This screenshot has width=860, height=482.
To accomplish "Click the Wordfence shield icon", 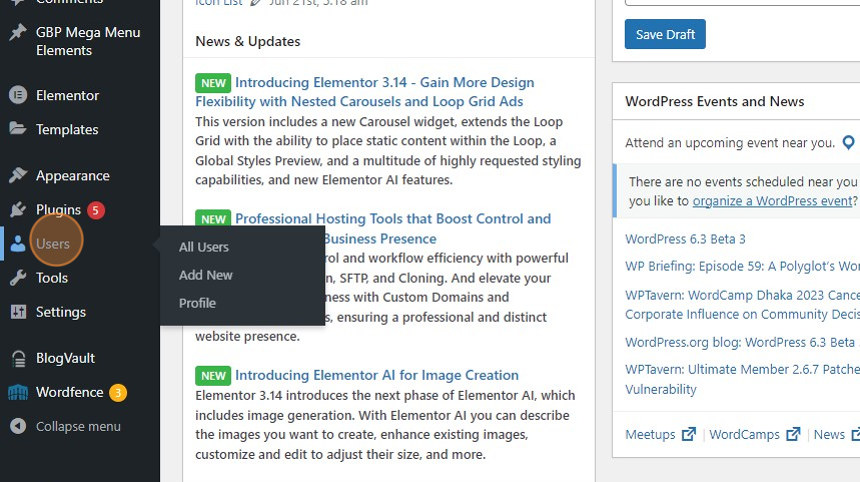I will click(x=18, y=393).
